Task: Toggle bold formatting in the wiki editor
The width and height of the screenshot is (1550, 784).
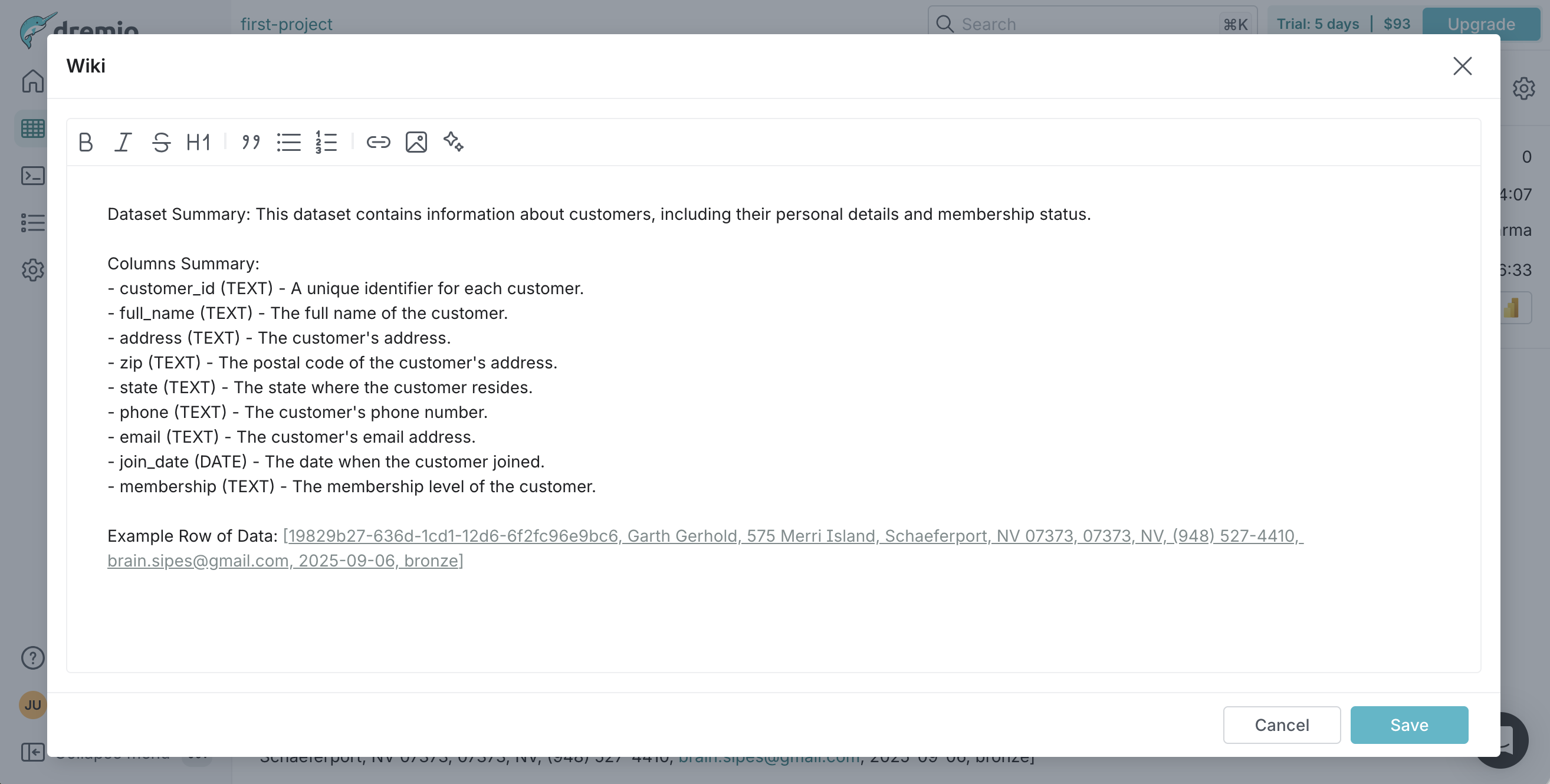Action: 86,142
